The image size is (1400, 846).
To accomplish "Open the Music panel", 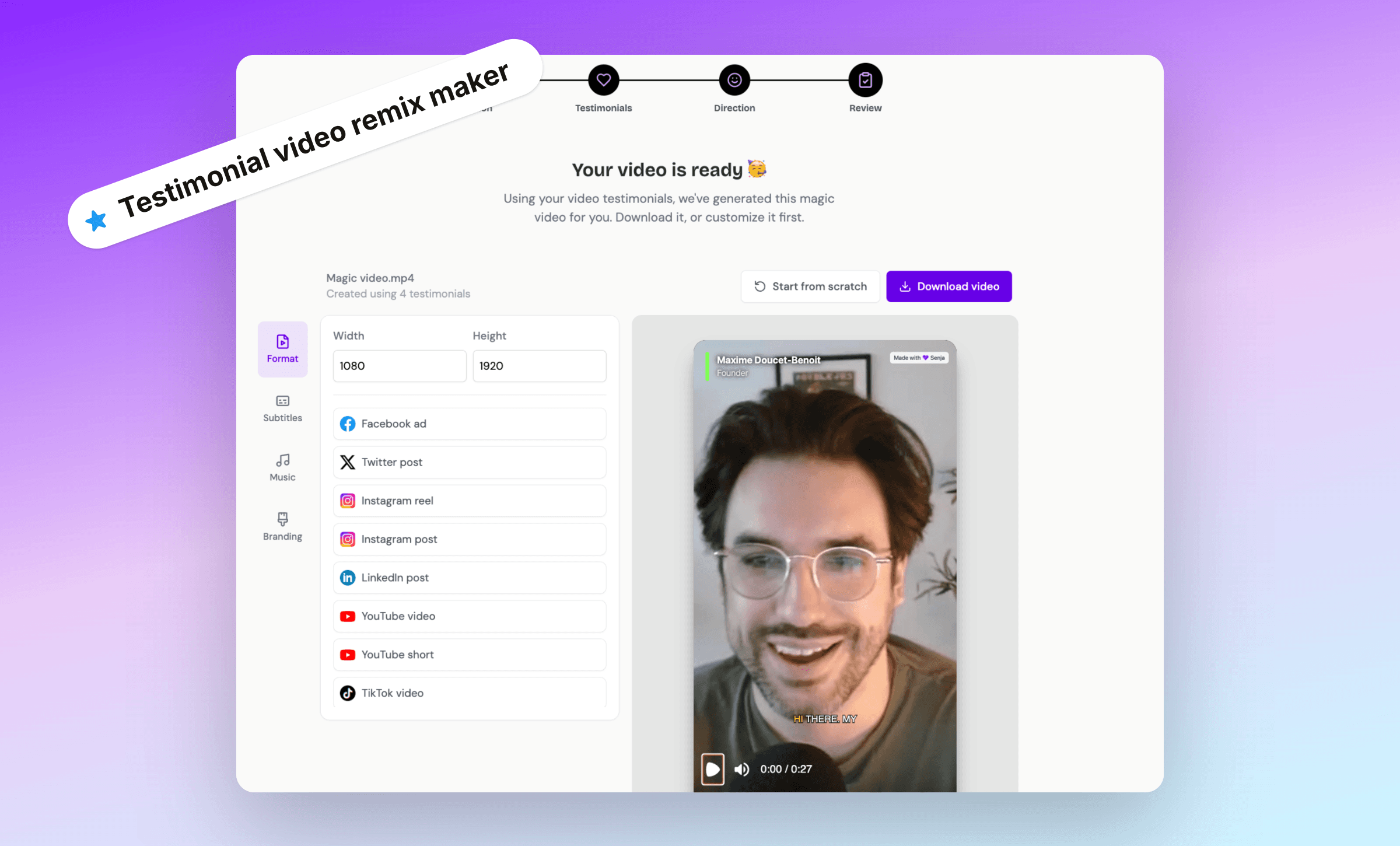I will coord(282,467).
